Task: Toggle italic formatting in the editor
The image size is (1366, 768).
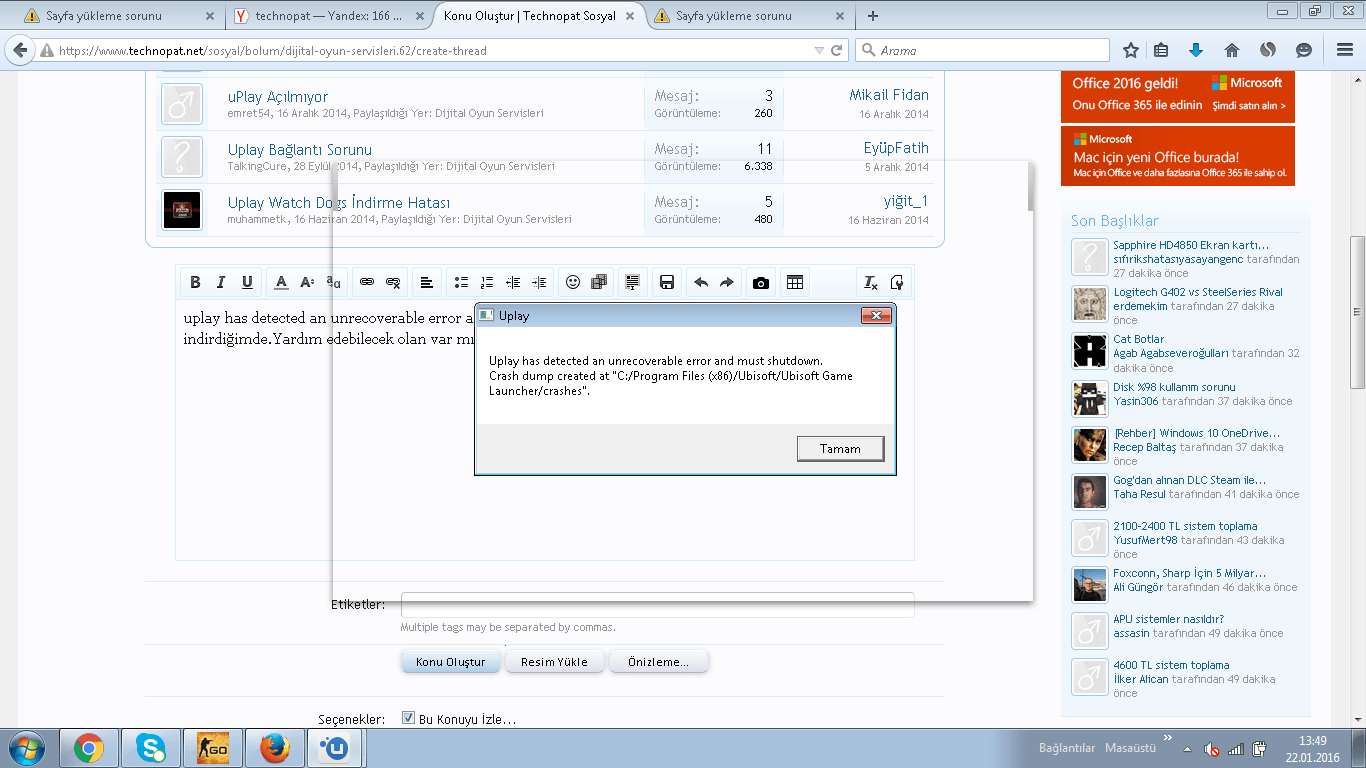Action: click(x=221, y=283)
